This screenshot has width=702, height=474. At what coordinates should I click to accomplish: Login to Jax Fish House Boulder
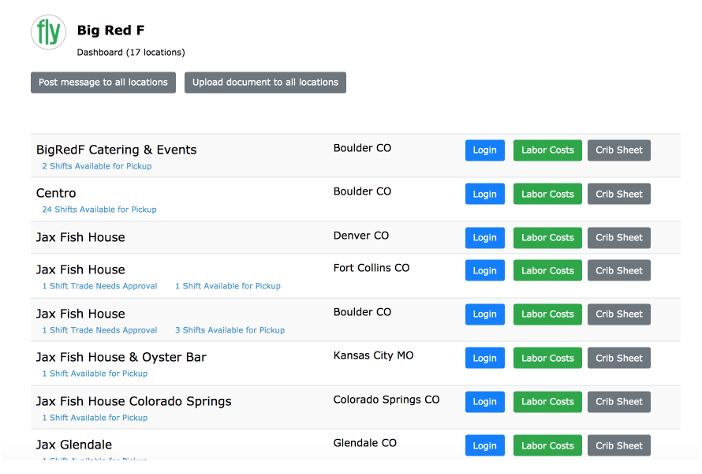click(x=485, y=314)
